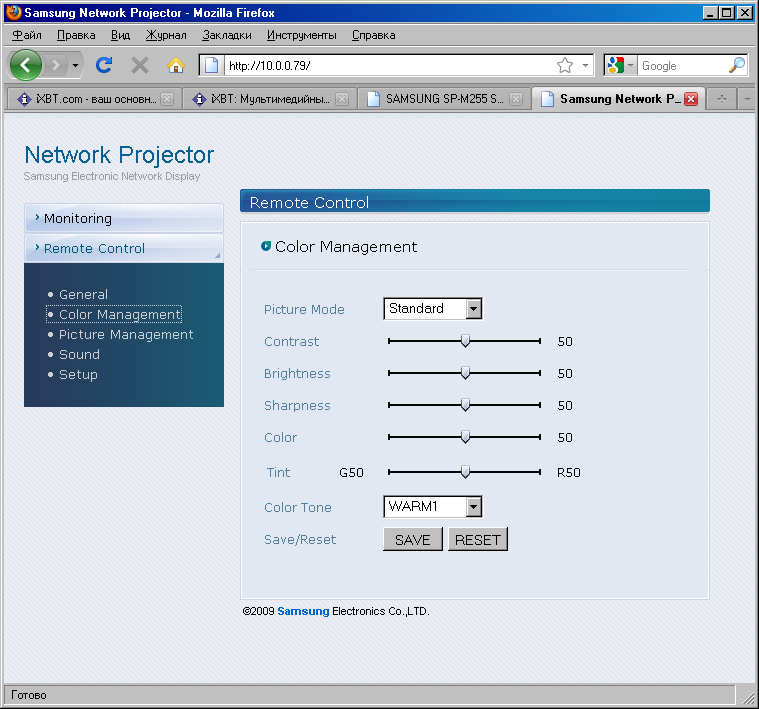The height and width of the screenshot is (709, 759).
Task: Collapse the Remote Control sidebar section
Action: [x=124, y=248]
